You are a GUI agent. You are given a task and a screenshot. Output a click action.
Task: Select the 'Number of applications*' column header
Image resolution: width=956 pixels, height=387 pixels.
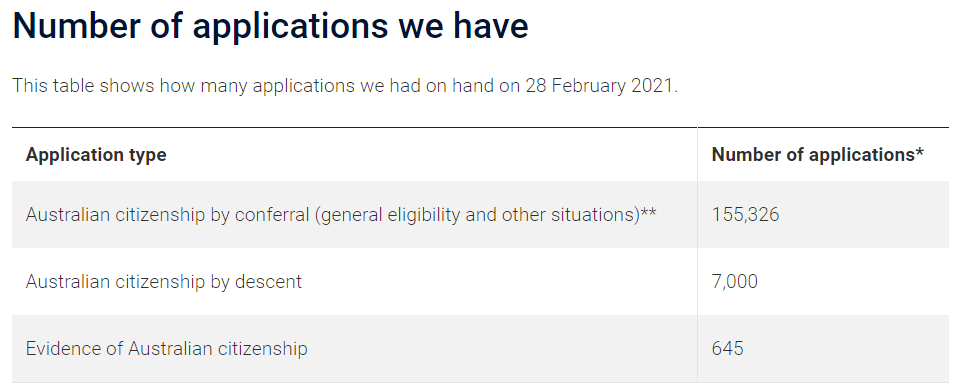(818, 155)
